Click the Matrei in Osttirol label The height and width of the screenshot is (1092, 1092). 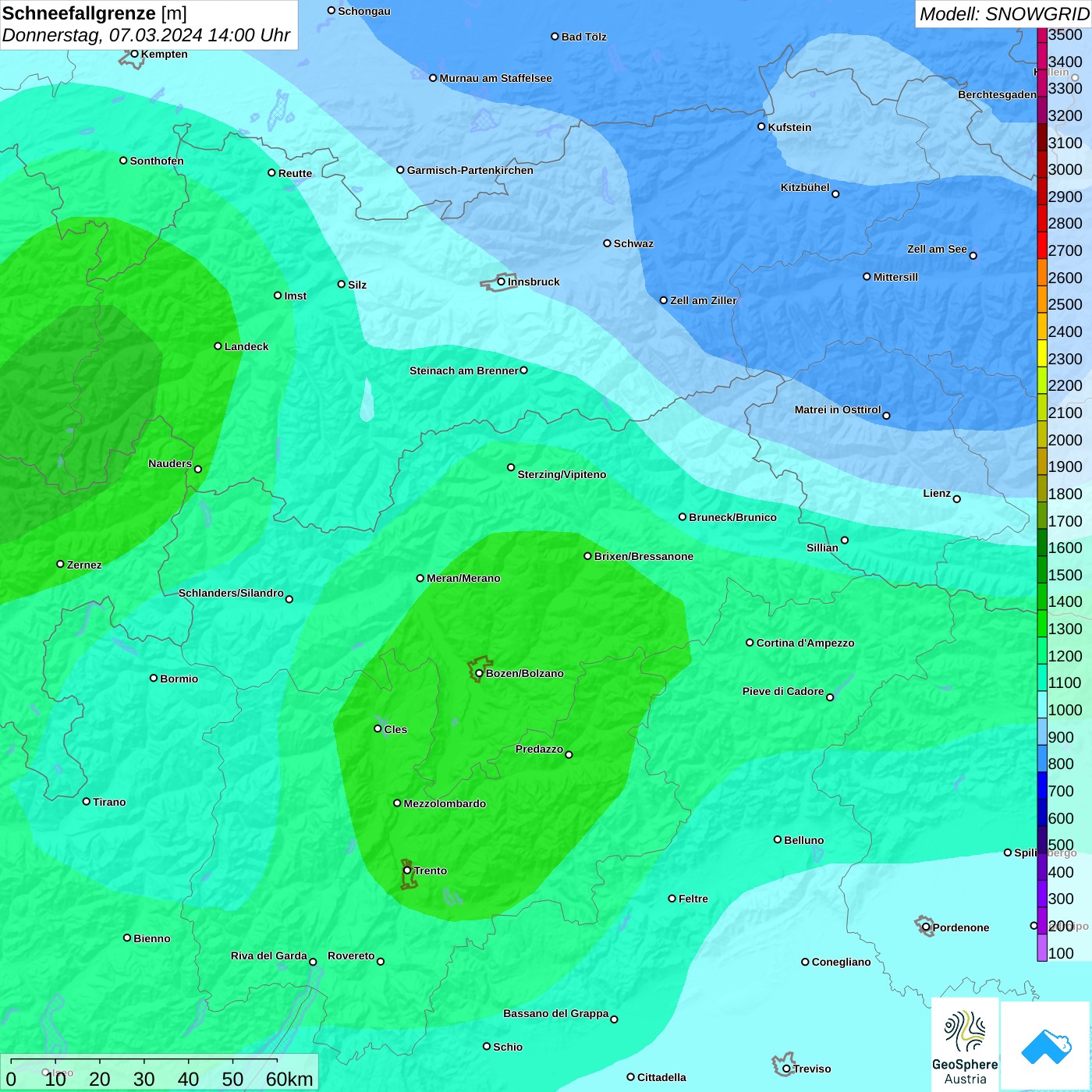[838, 409]
